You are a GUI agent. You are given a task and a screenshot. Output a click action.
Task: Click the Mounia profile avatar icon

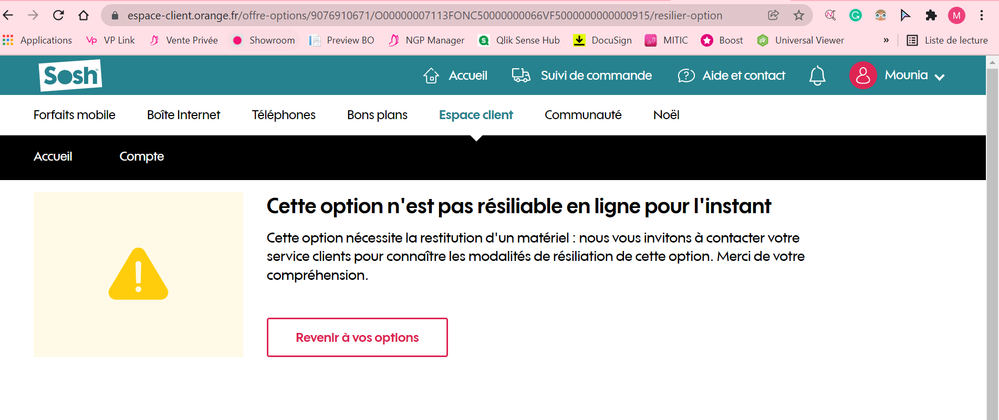[862, 76]
